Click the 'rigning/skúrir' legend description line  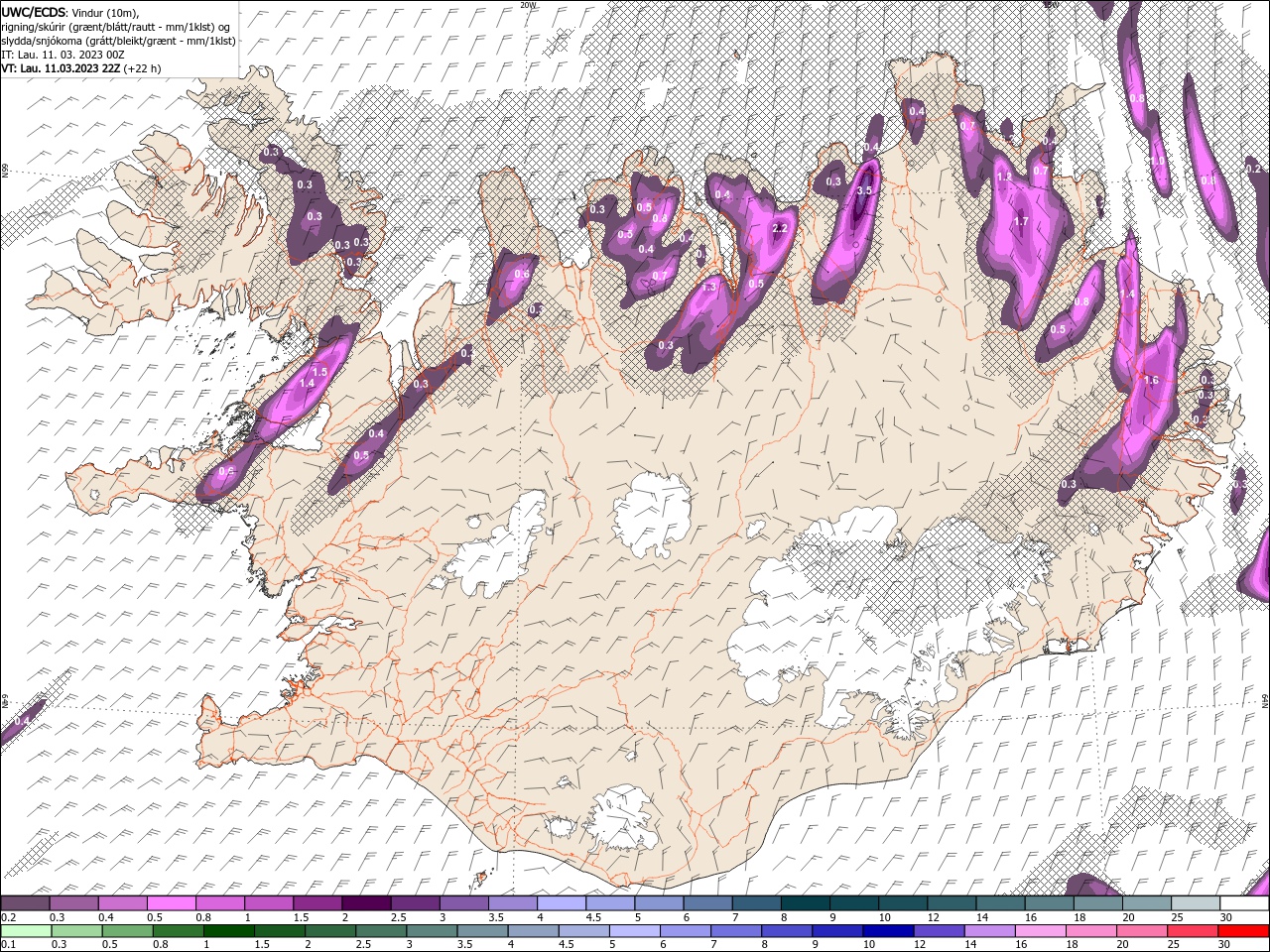116,27
